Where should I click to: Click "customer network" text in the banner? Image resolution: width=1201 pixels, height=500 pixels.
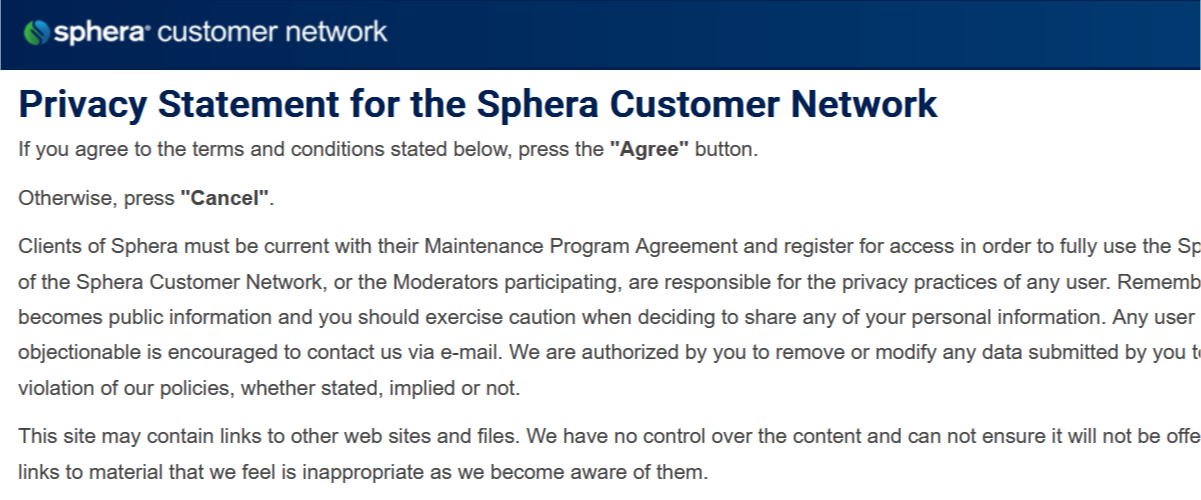(x=273, y=31)
